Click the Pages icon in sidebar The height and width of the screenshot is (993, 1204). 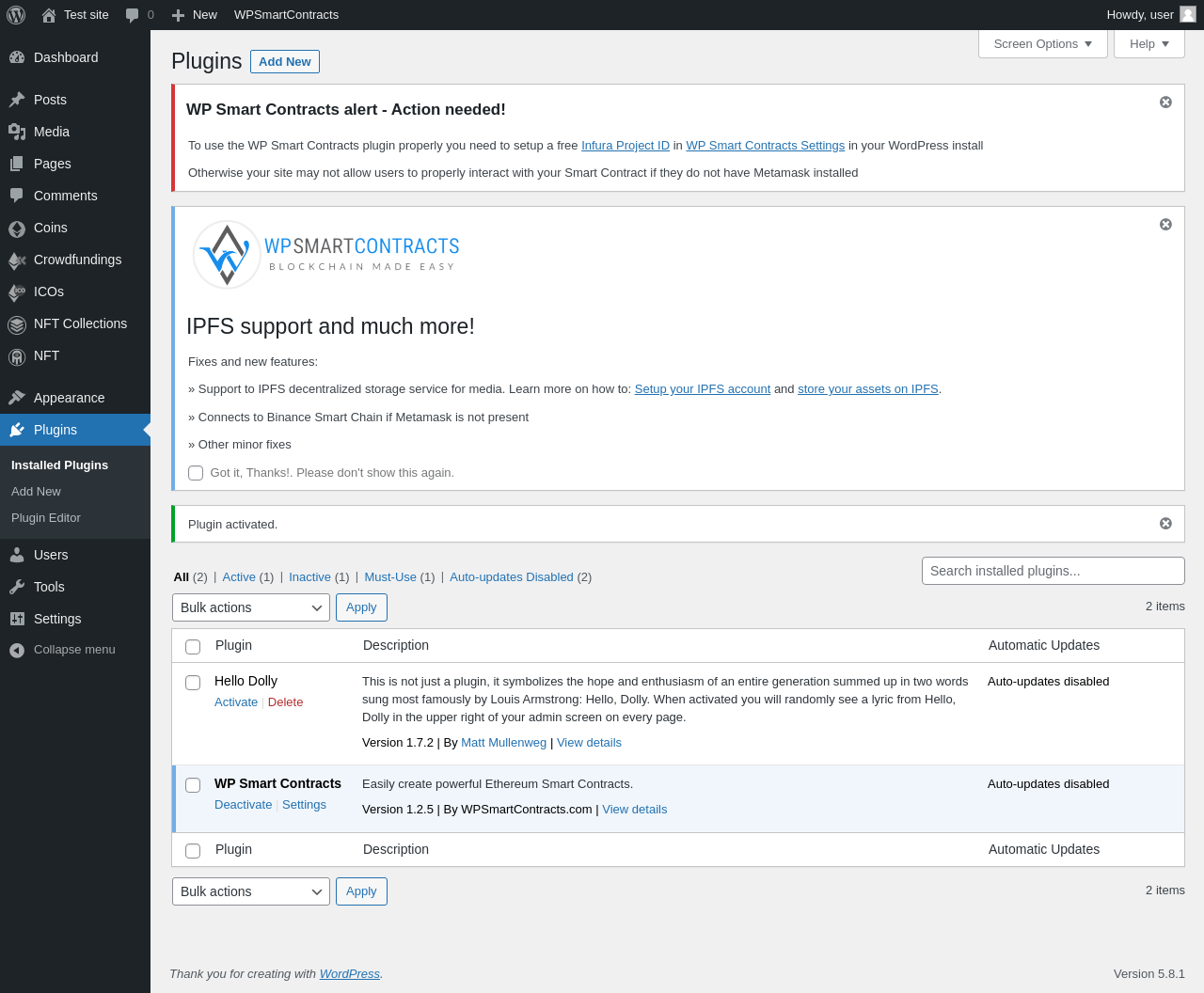(17, 164)
